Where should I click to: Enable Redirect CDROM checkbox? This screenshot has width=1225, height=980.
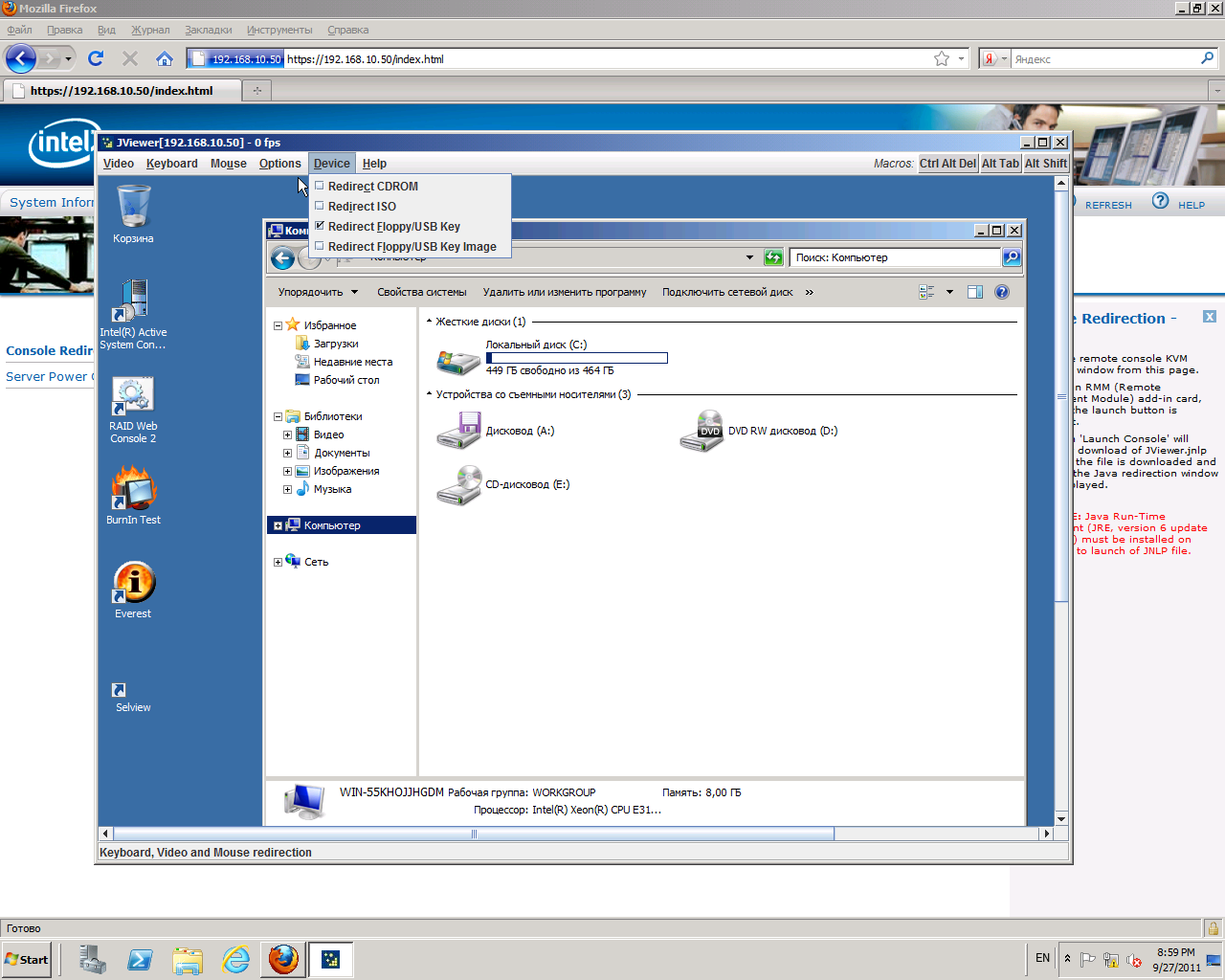click(x=320, y=187)
